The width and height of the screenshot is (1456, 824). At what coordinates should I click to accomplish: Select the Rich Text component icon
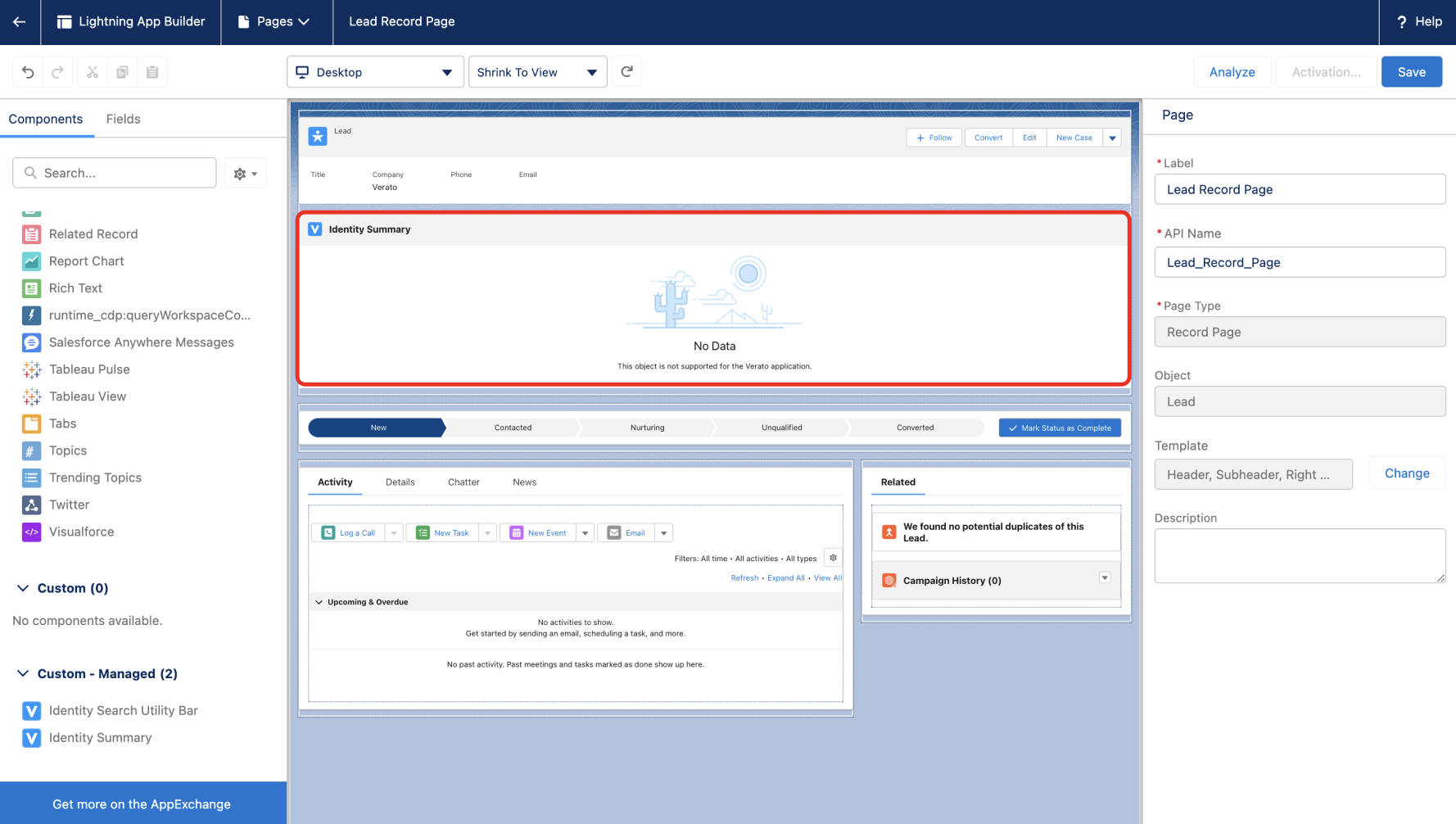point(31,288)
